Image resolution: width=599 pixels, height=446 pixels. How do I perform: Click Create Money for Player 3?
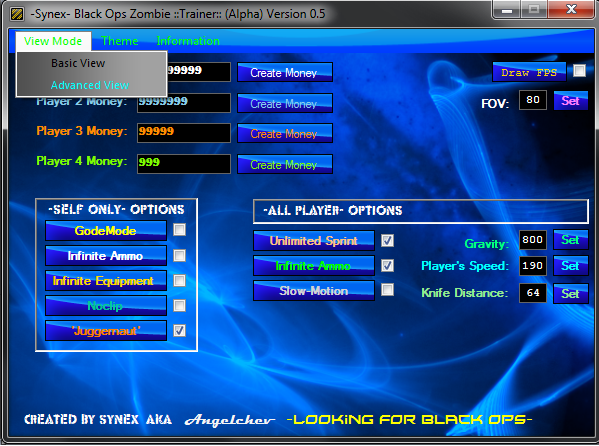click(285, 133)
